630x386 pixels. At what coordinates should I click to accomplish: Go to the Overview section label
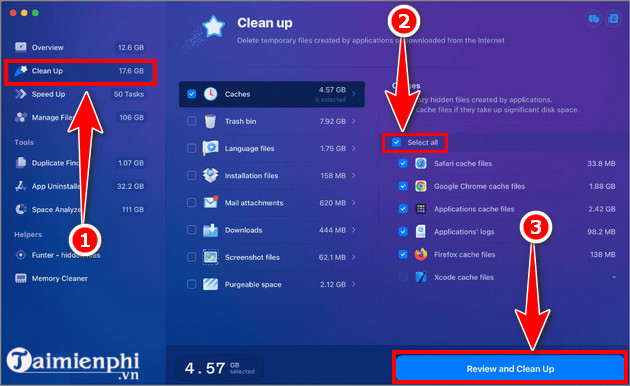pyautogui.click(x=47, y=47)
